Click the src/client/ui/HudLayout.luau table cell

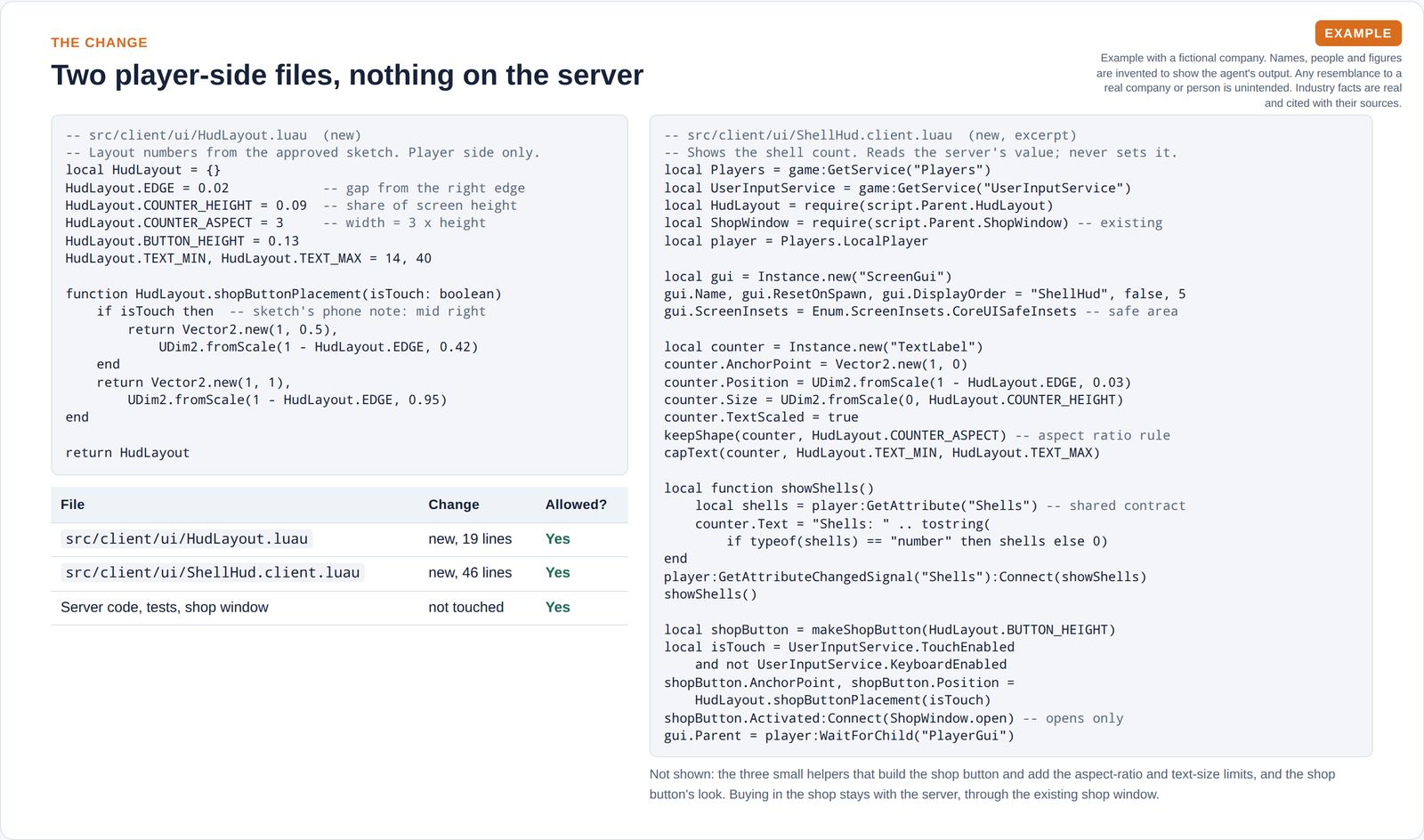pos(187,538)
